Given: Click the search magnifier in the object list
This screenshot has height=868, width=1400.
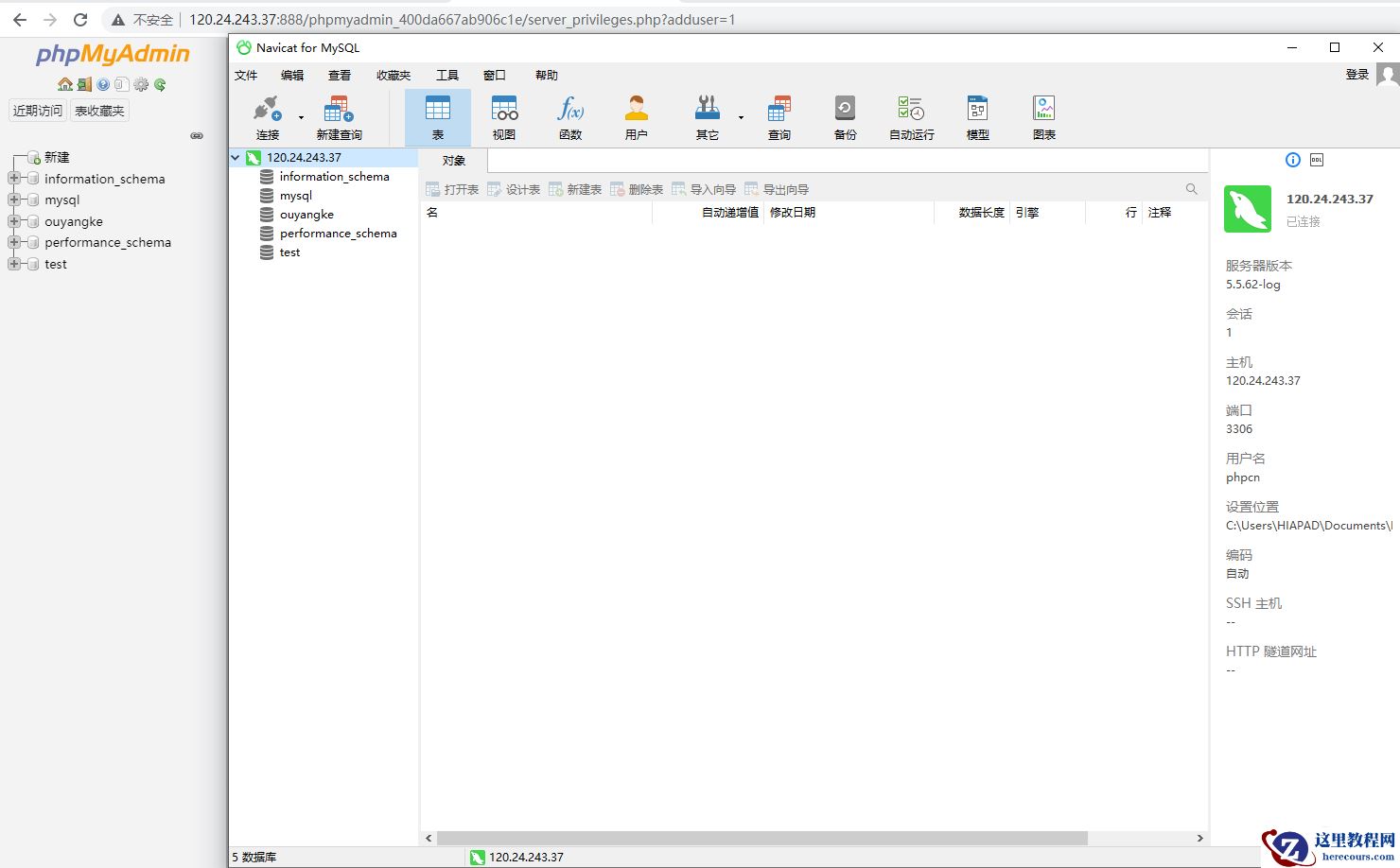Looking at the screenshot, I should pos(1192,189).
